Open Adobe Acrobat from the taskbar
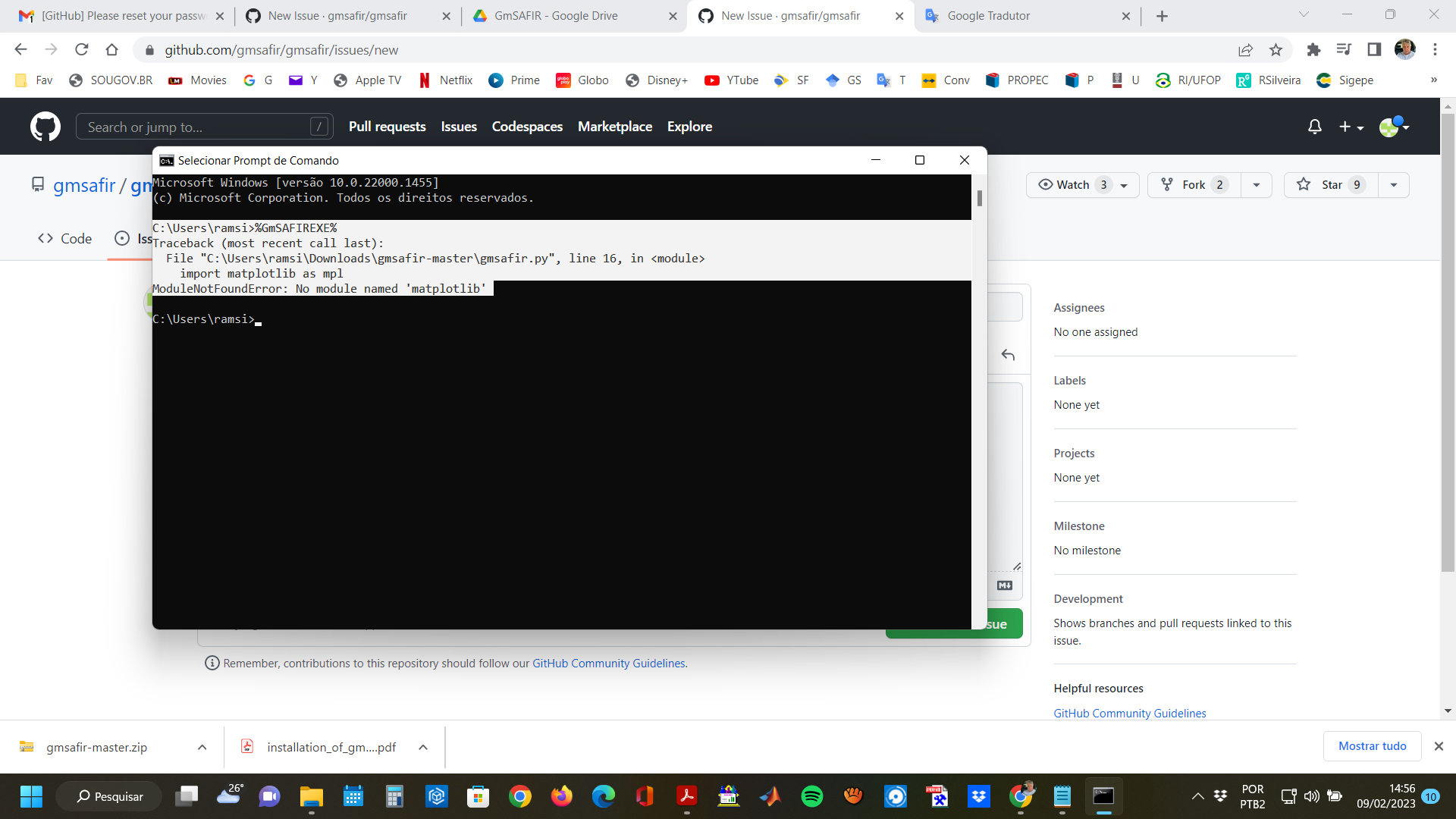 [x=686, y=796]
